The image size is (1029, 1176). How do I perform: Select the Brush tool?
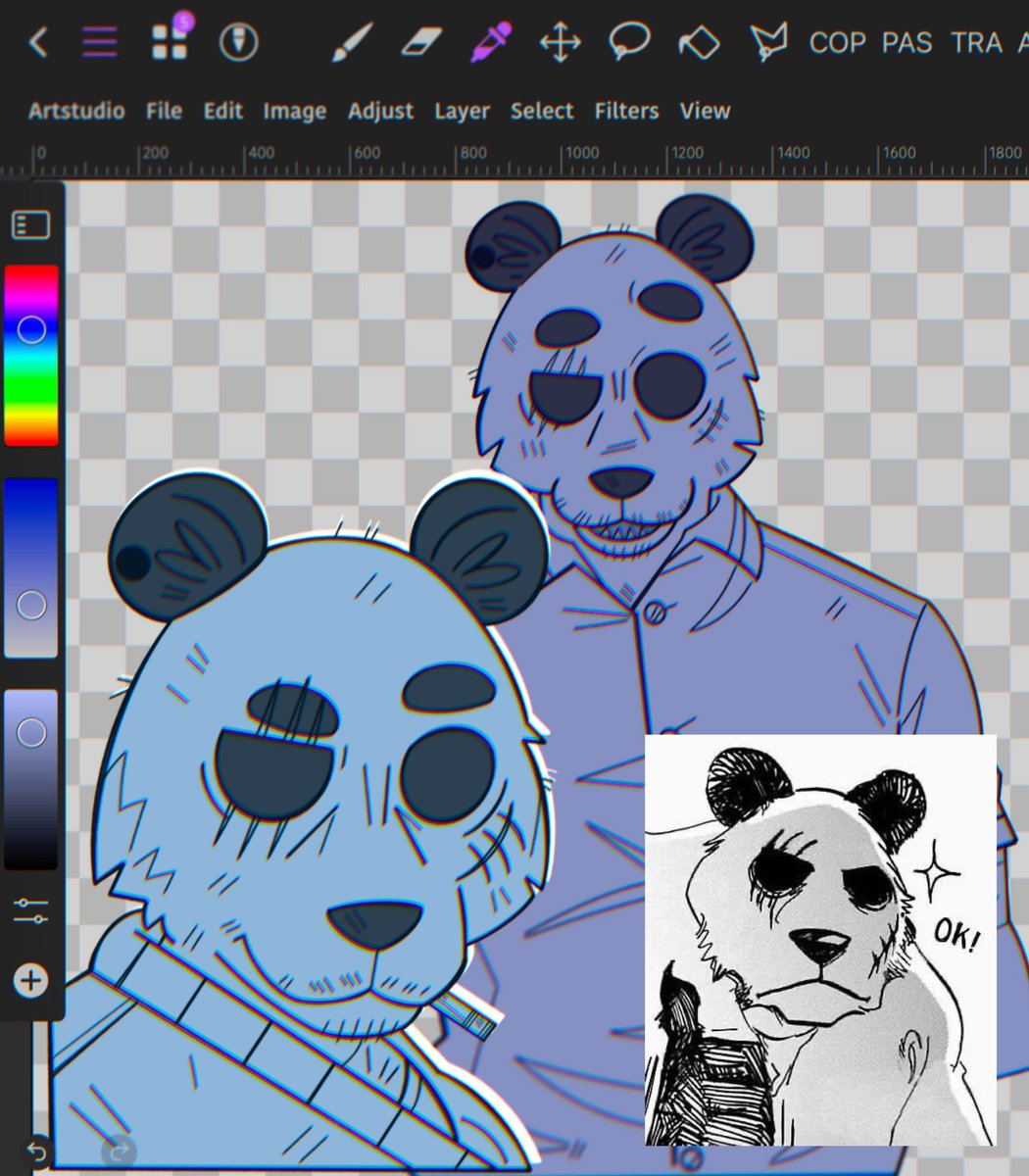tap(349, 41)
